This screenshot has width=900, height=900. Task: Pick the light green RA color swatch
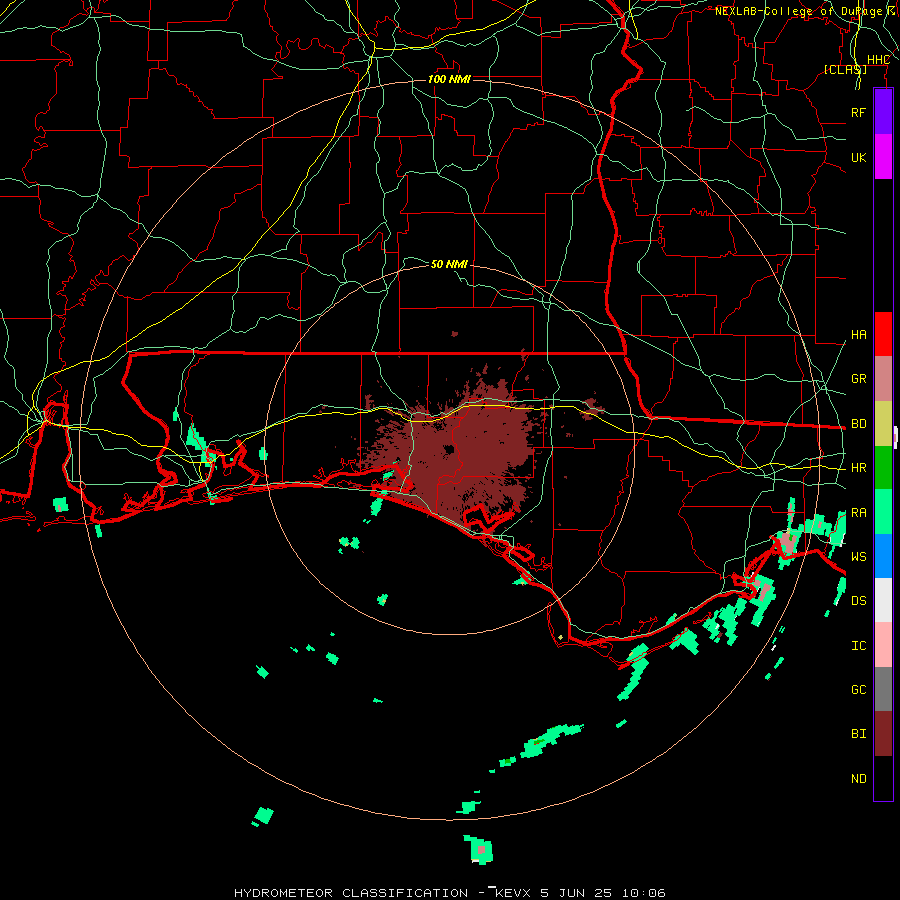tap(883, 512)
